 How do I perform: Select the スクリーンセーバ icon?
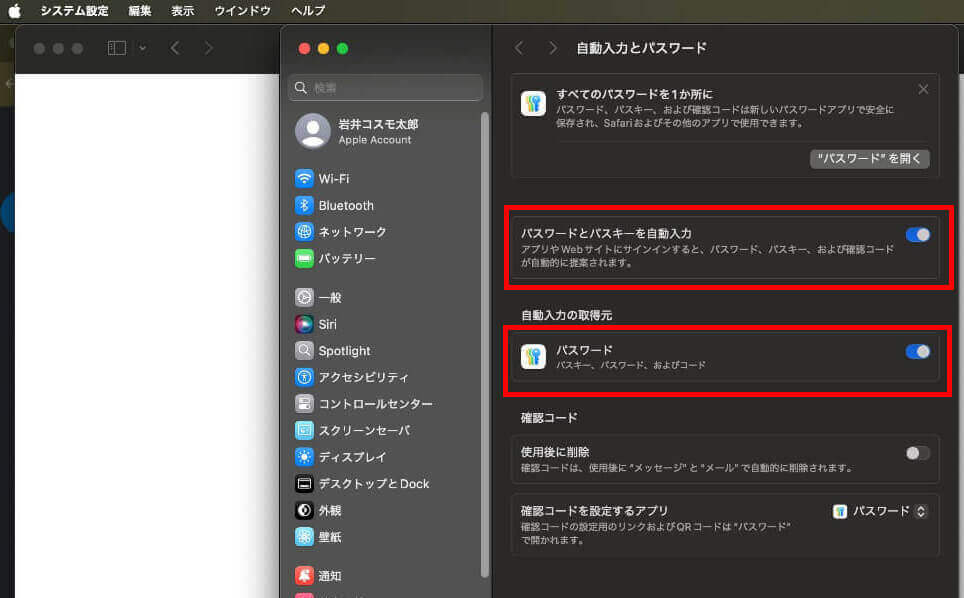pyautogui.click(x=304, y=430)
